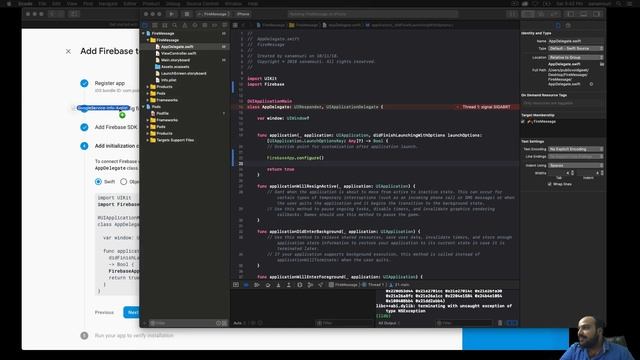Open Debug View Hierarchy icon
Viewport: 640px width, 360px height.
pyautogui.click(x=300, y=284)
